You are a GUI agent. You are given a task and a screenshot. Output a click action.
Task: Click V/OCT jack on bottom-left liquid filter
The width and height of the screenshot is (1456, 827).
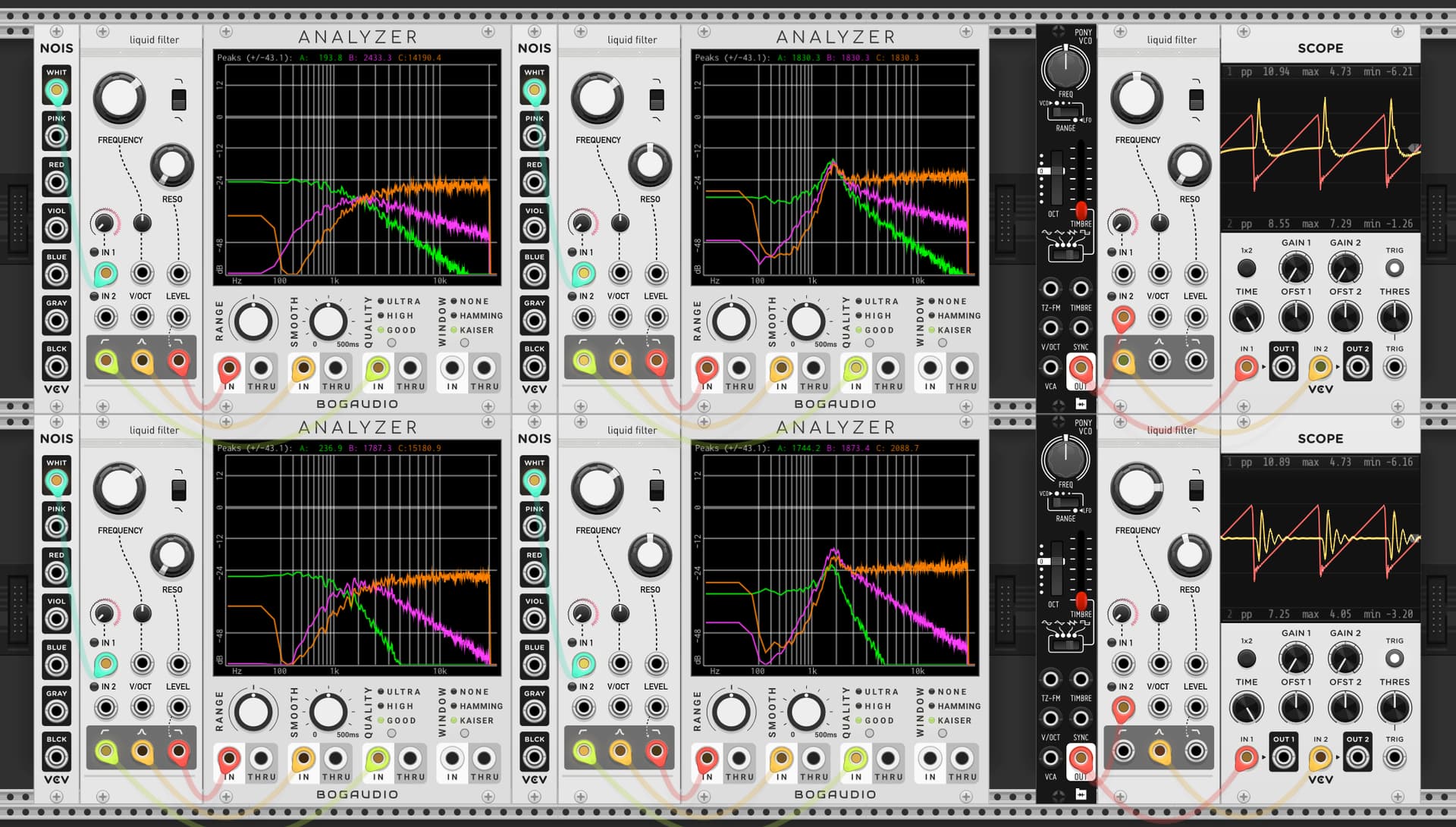click(x=142, y=664)
